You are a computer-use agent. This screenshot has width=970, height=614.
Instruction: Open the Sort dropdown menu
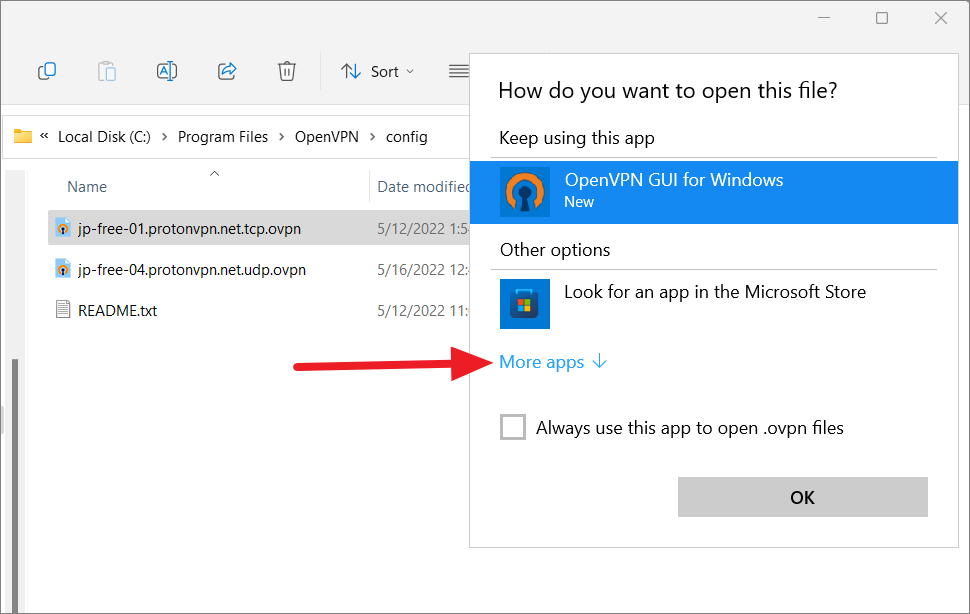click(x=378, y=71)
